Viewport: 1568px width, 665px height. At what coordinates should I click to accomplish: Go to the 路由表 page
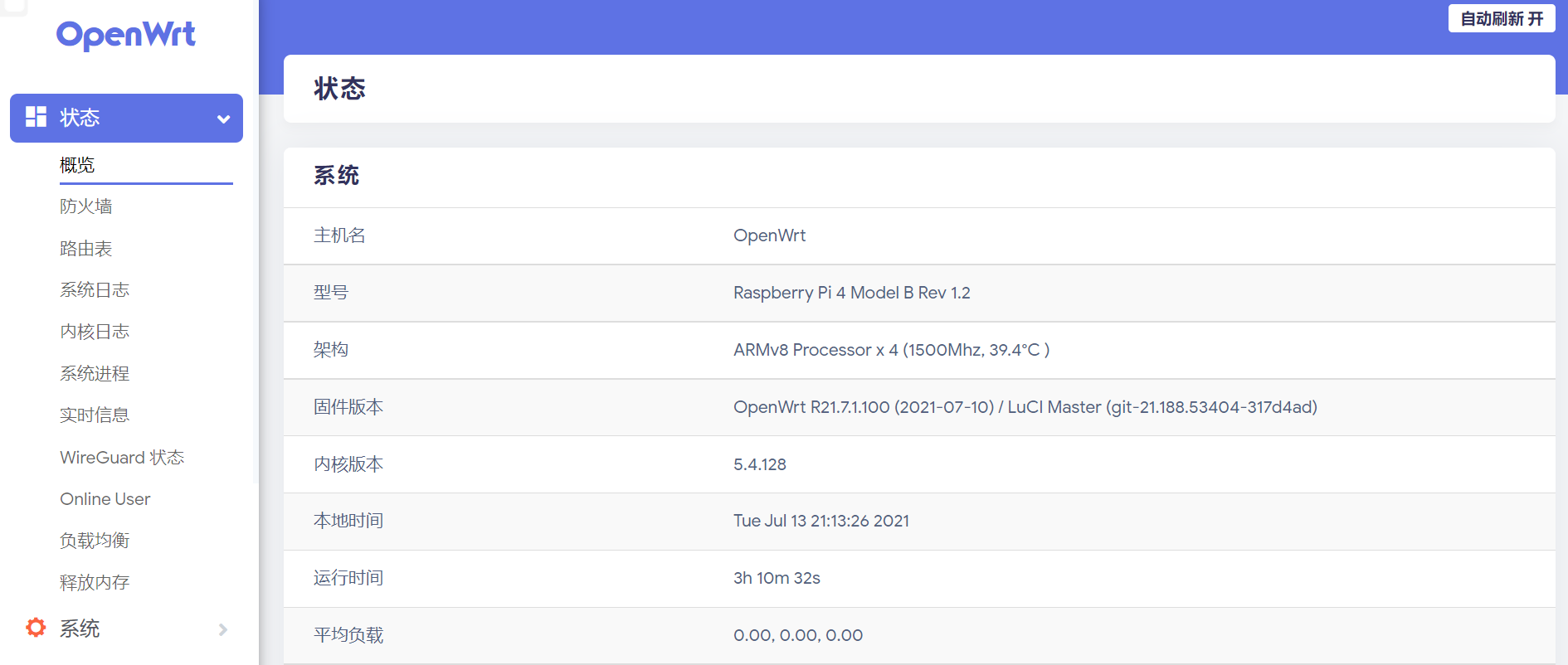[86, 249]
